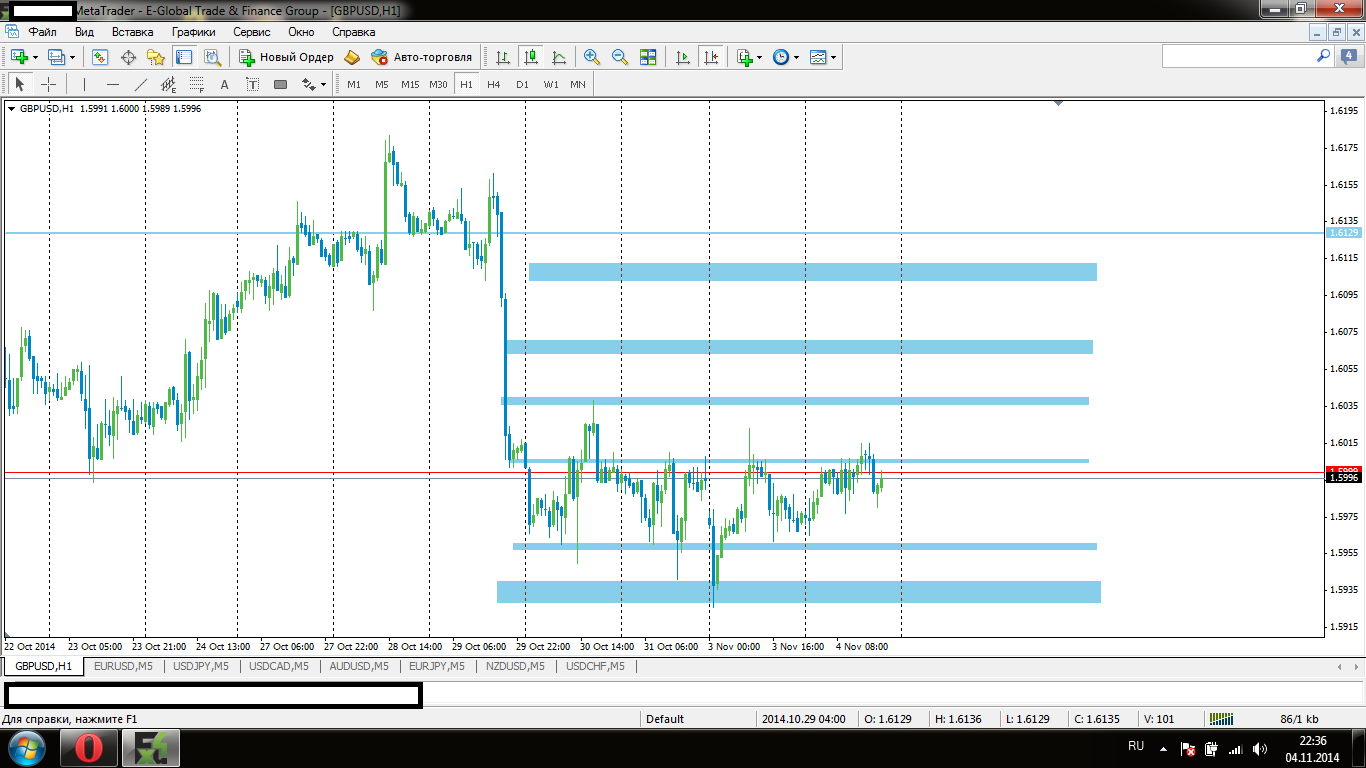Screen dimensions: 1366x768
Task: Select the Fibonacci retracement tool
Action: (197, 84)
